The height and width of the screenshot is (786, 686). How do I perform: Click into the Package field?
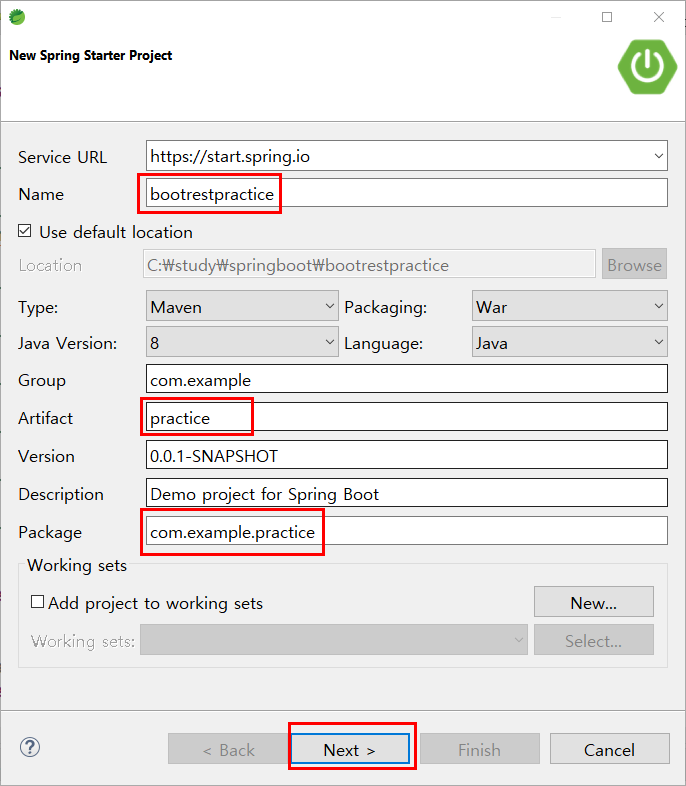407,531
